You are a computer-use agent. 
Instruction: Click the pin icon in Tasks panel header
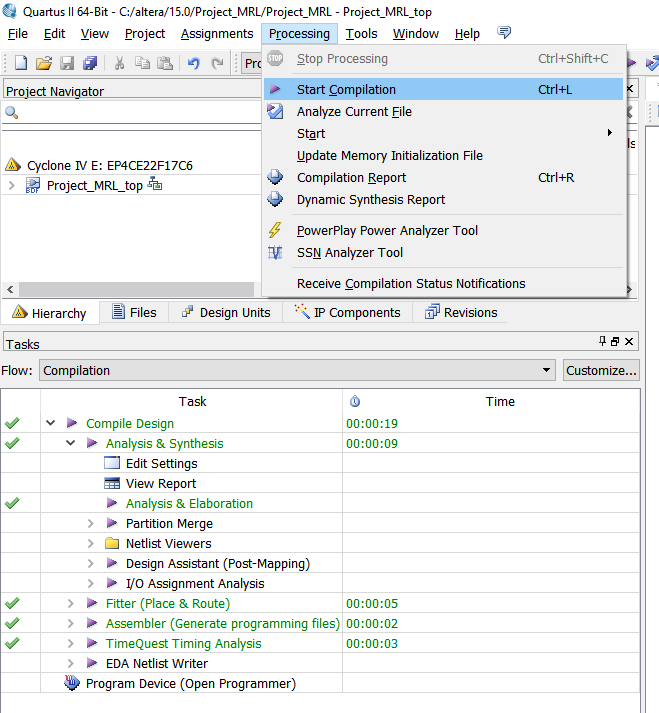pos(603,341)
